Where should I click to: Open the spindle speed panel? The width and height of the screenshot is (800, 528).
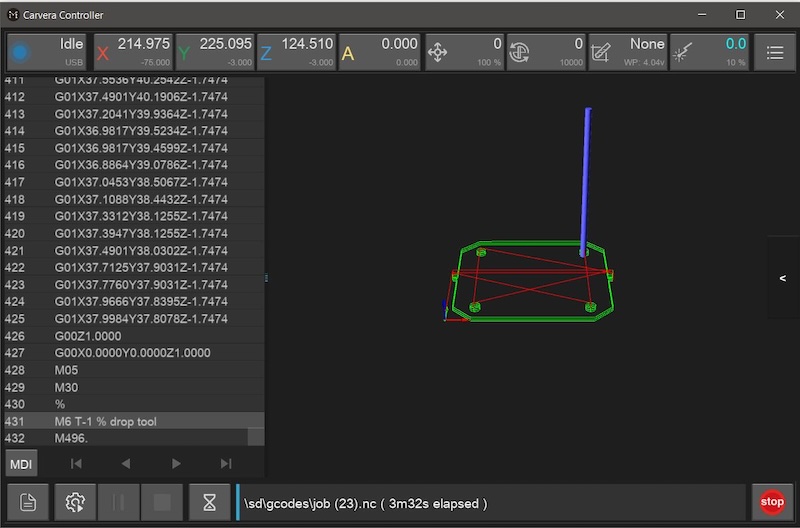pos(546,53)
